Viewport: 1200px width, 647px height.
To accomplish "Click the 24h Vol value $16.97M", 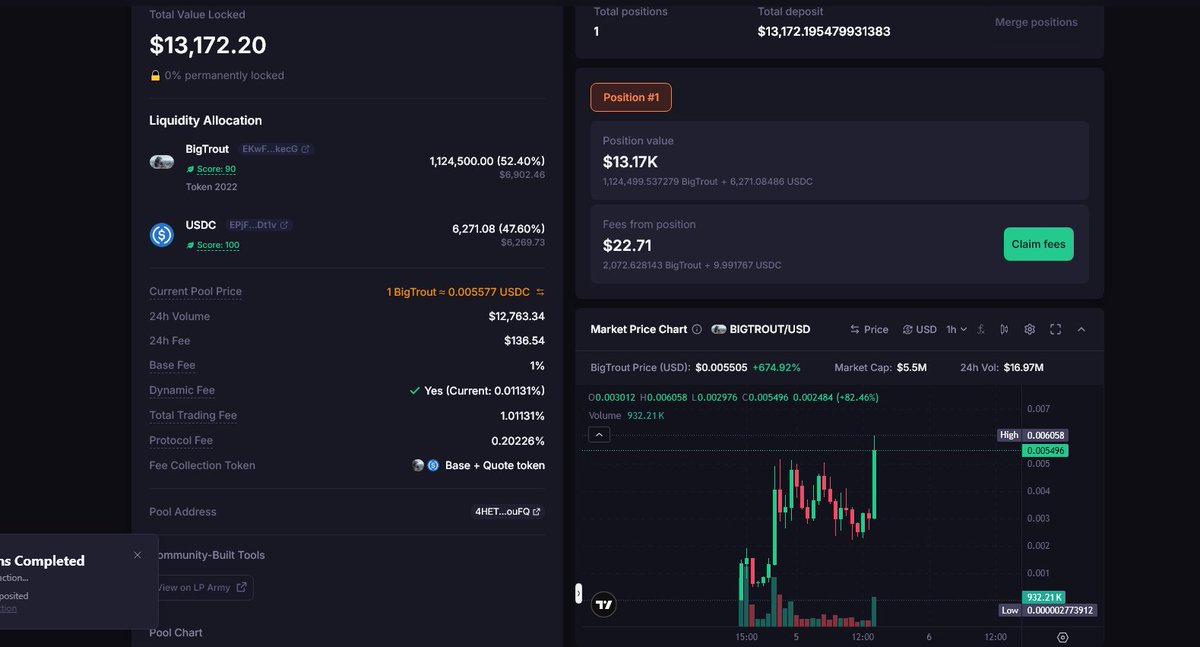I will [x=1022, y=368].
